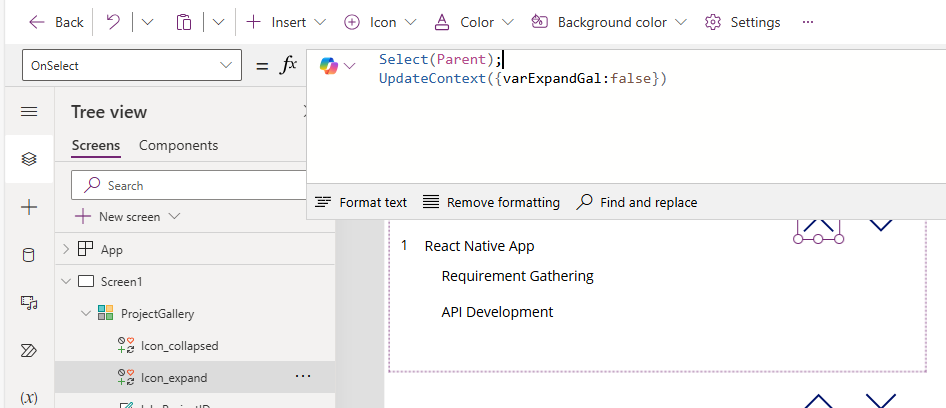Image resolution: width=946 pixels, height=408 pixels.
Task: Switch to the Components tab
Action: pyautogui.click(x=179, y=145)
